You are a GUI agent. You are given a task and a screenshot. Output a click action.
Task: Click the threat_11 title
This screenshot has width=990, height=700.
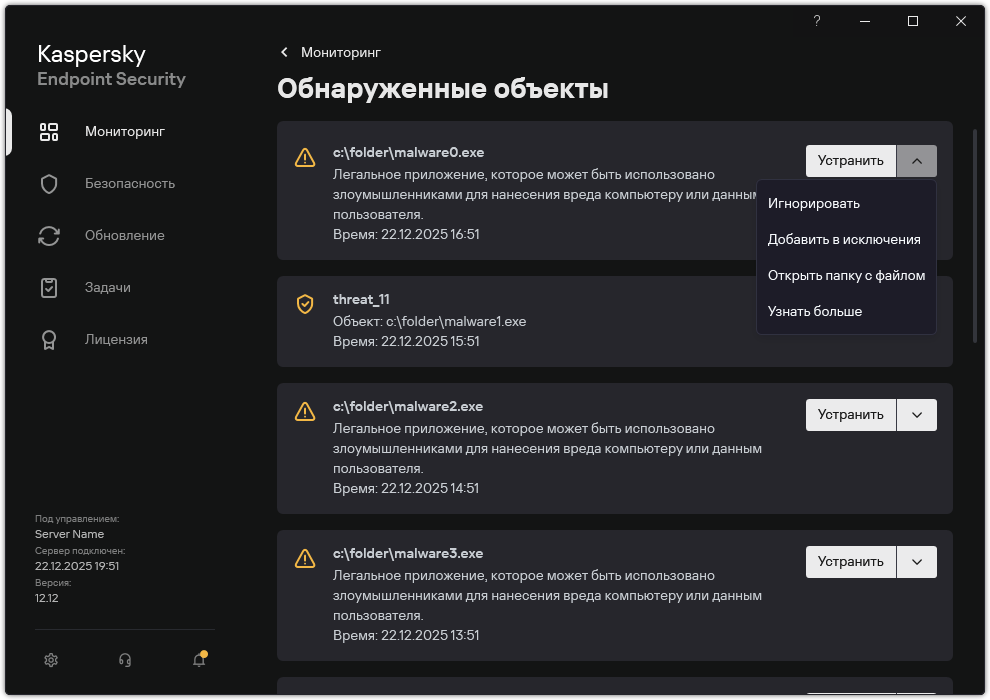click(361, 299)
